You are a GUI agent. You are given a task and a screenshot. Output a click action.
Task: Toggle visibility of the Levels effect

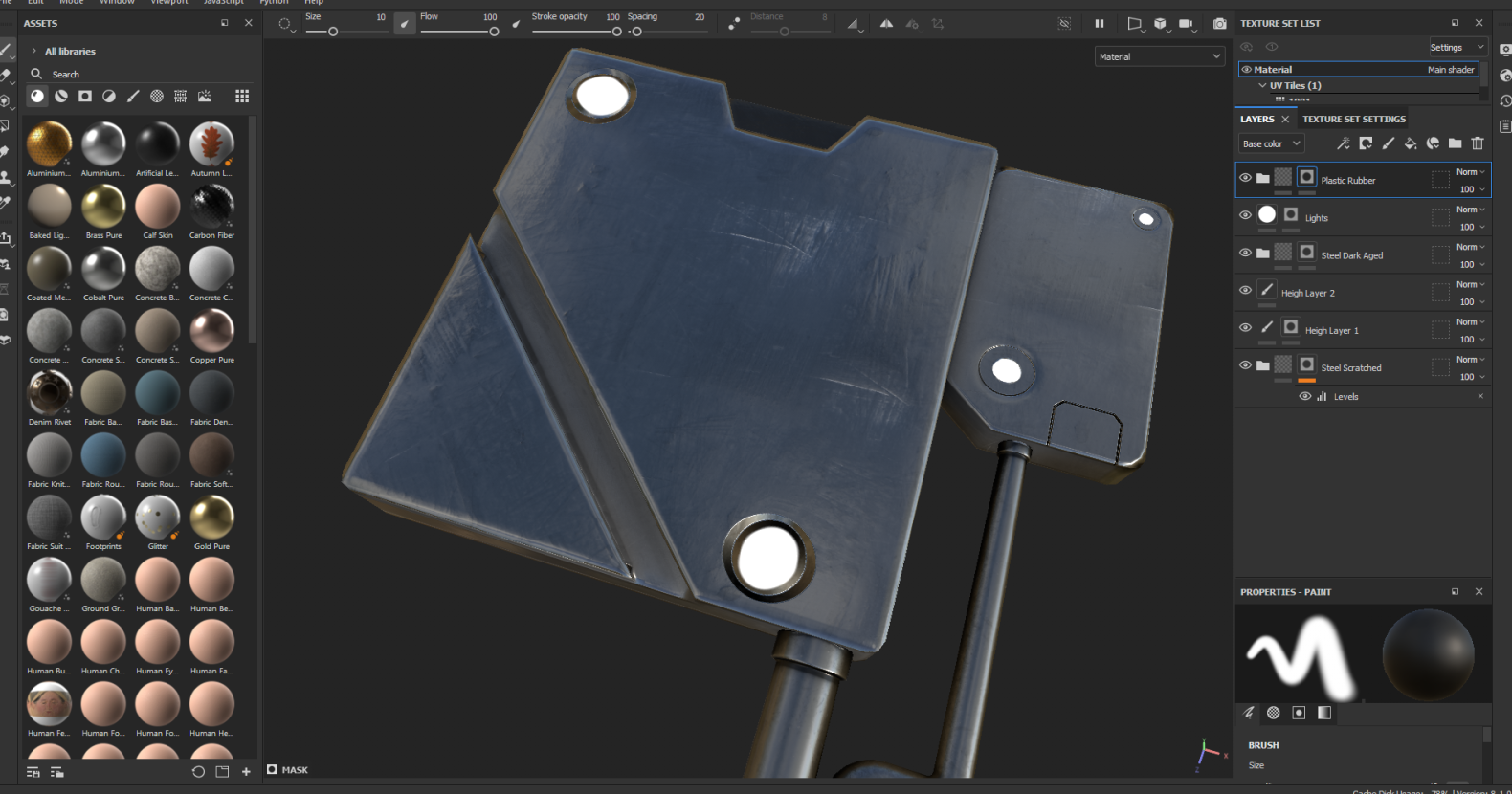tap(1305, 396)
